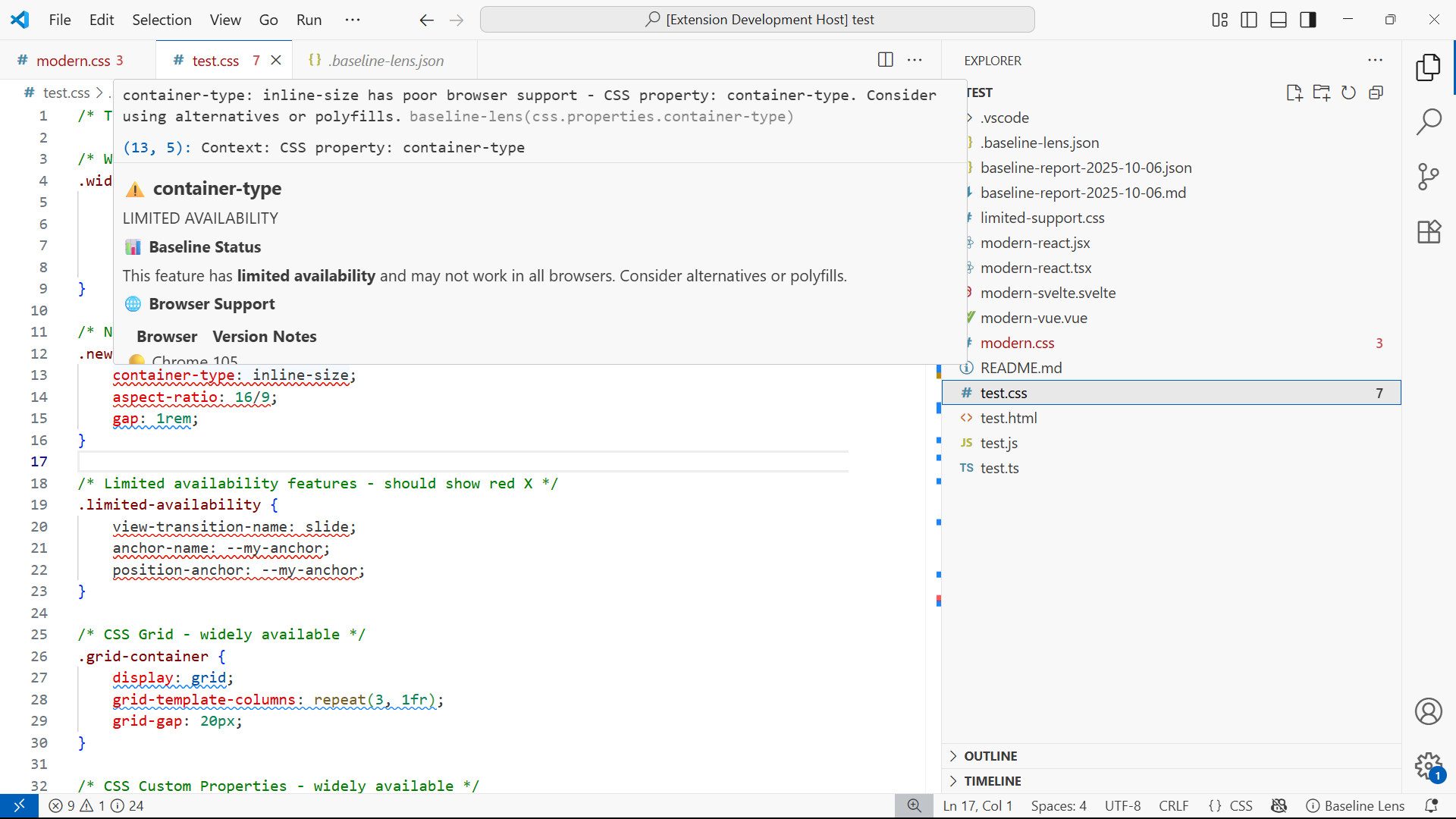Open Source Control in activity bar

point(1429,177)
